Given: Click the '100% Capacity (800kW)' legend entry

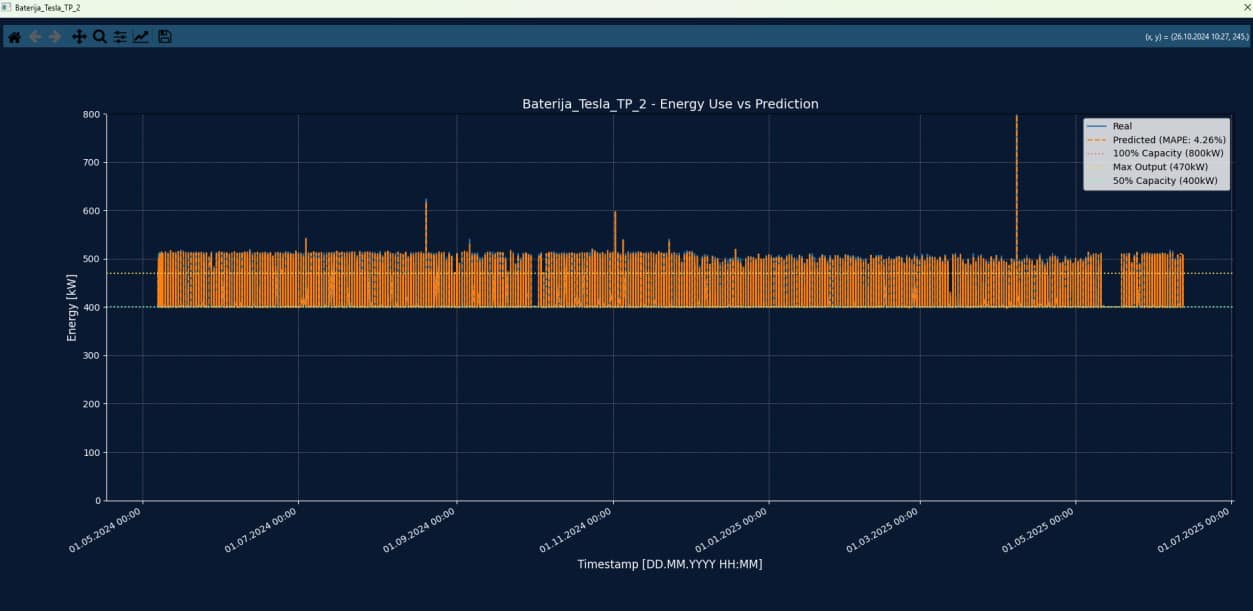Looking at the screenshot, I should tap(1168, 153).
